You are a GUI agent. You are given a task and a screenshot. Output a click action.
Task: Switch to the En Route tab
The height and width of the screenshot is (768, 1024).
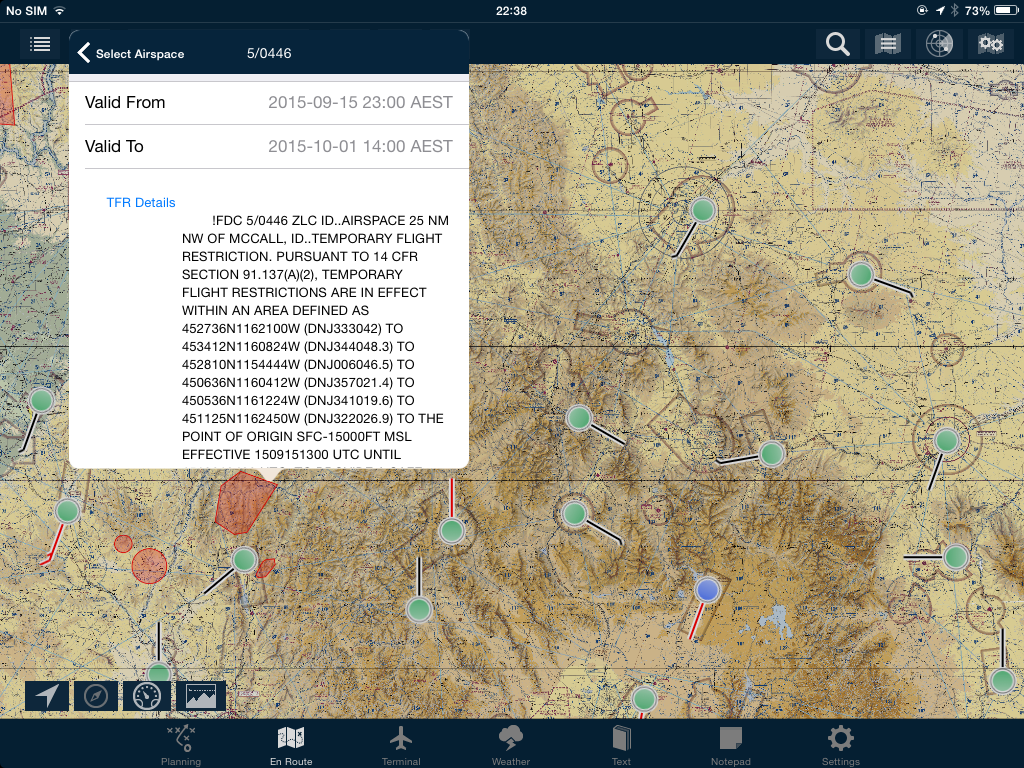[x=291, y=744]
